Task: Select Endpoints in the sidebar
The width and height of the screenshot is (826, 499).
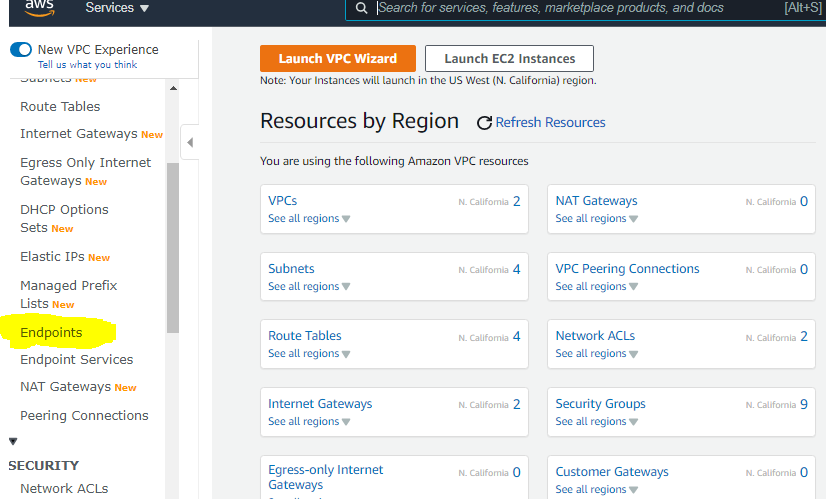Action: point(51,332)
